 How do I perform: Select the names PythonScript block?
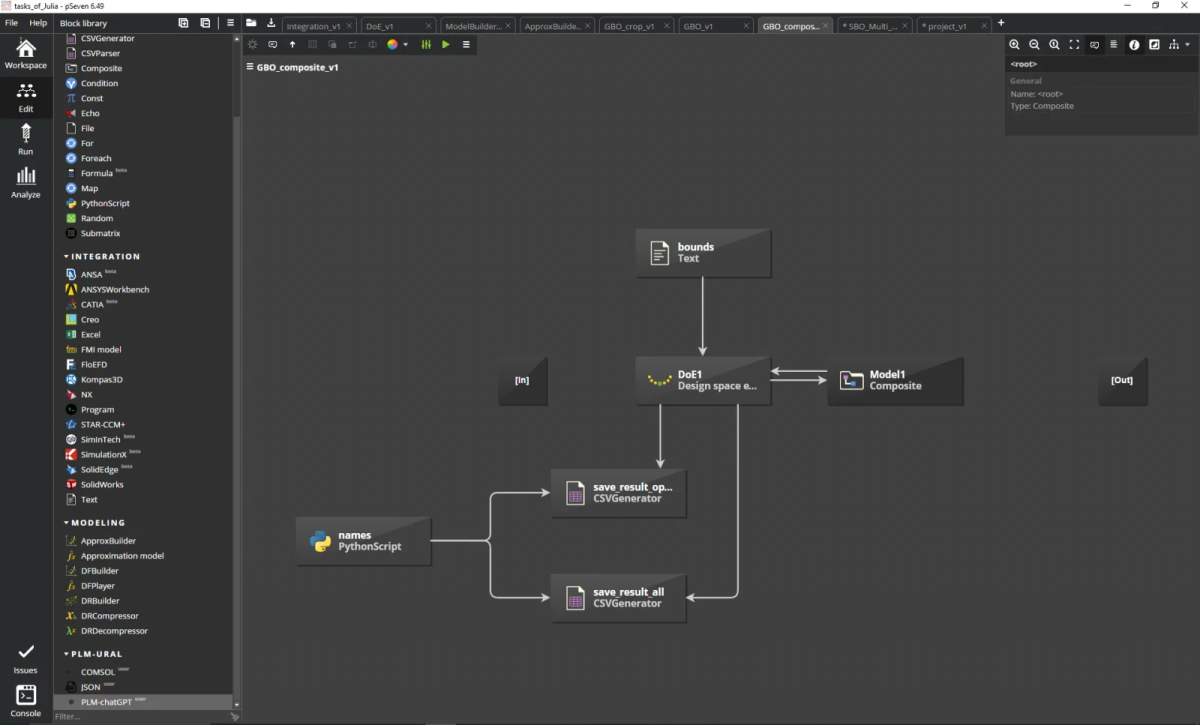pos(363,541)
